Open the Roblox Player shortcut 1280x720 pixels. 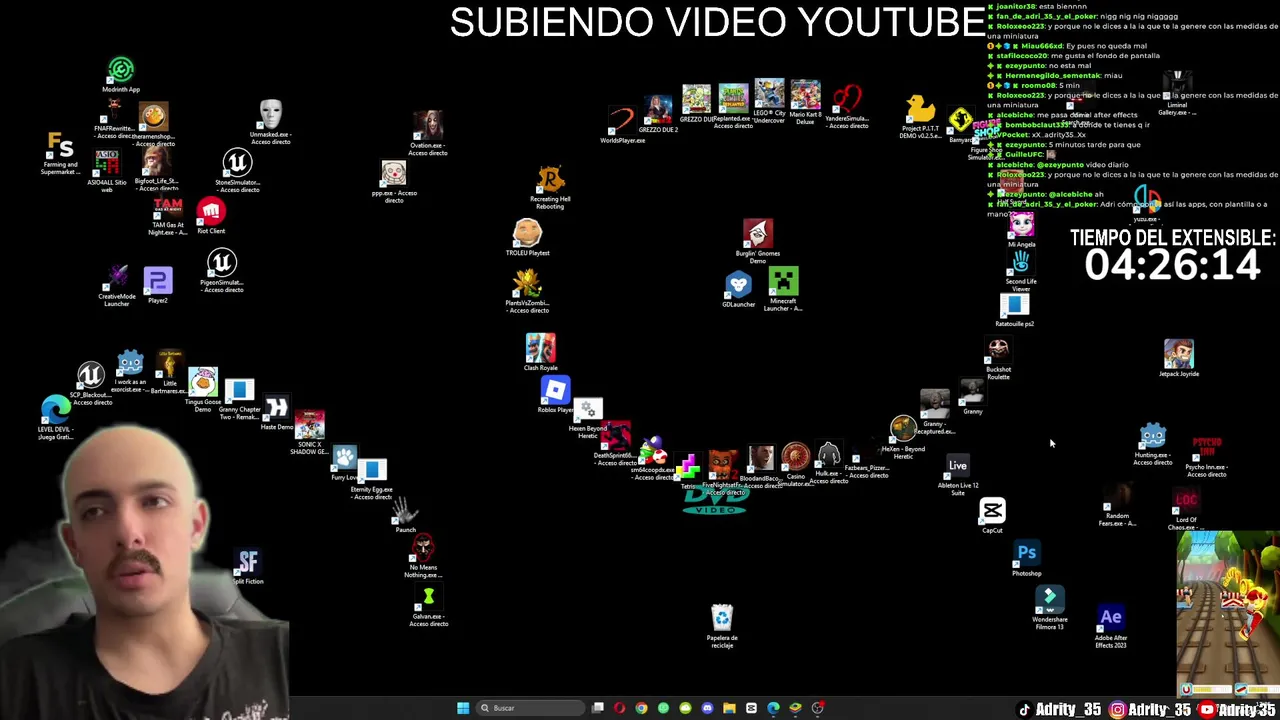[555, 395]
